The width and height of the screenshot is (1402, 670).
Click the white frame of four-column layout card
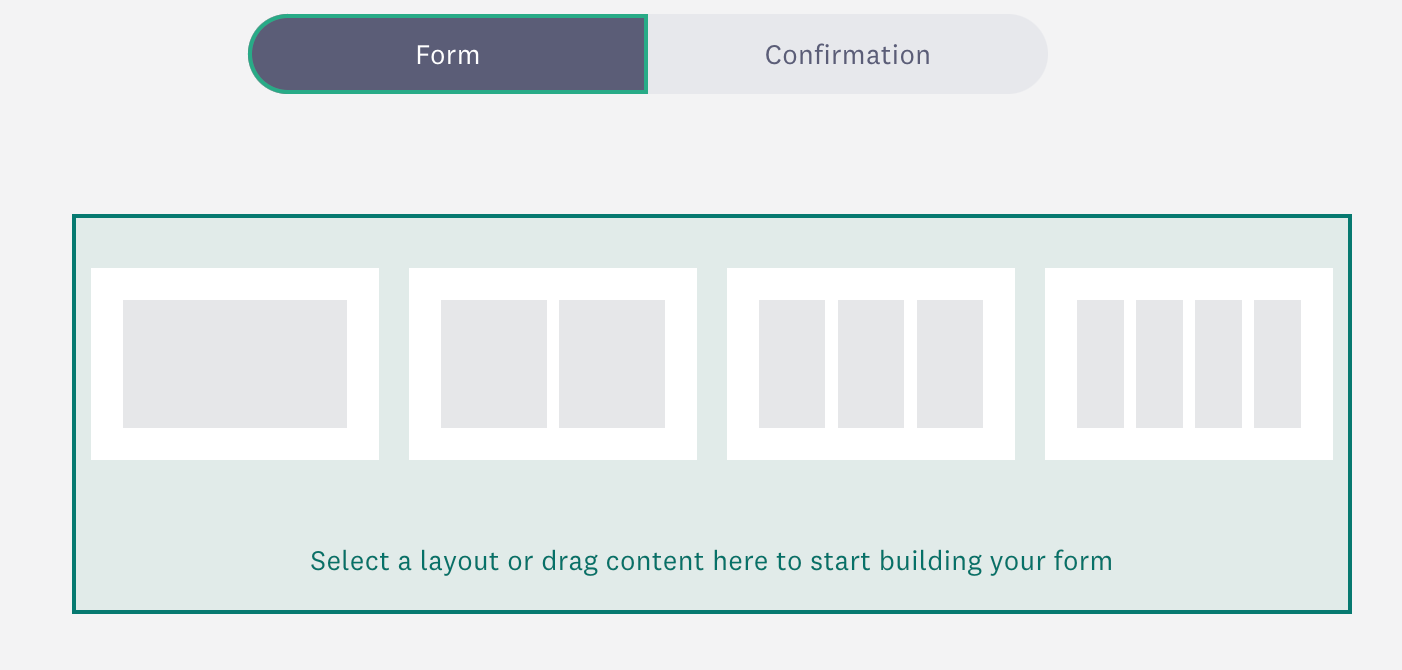click(1189, 284)
